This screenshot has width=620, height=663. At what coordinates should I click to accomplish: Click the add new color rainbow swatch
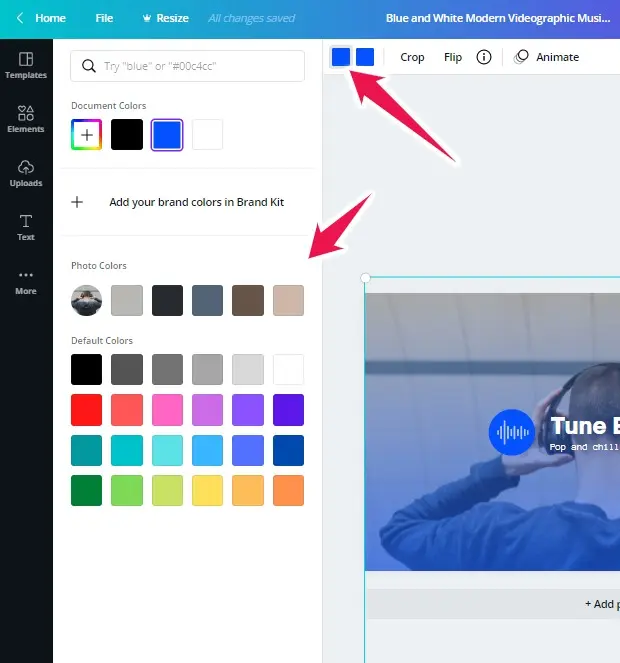tap(87, 135)
